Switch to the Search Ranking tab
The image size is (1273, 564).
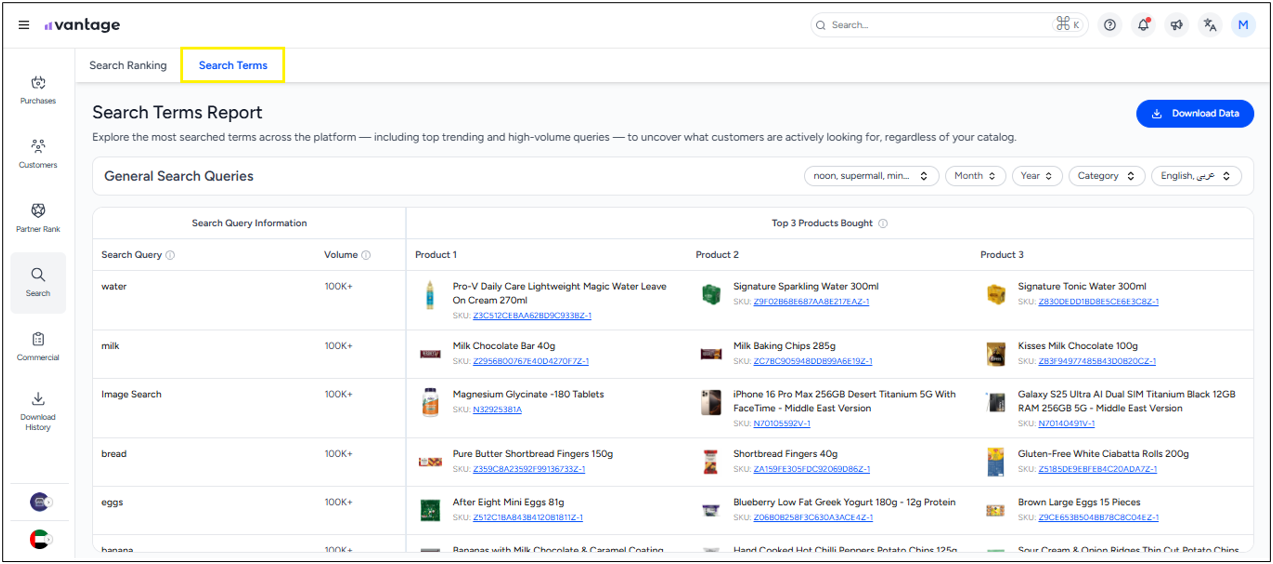click(128, 66)
